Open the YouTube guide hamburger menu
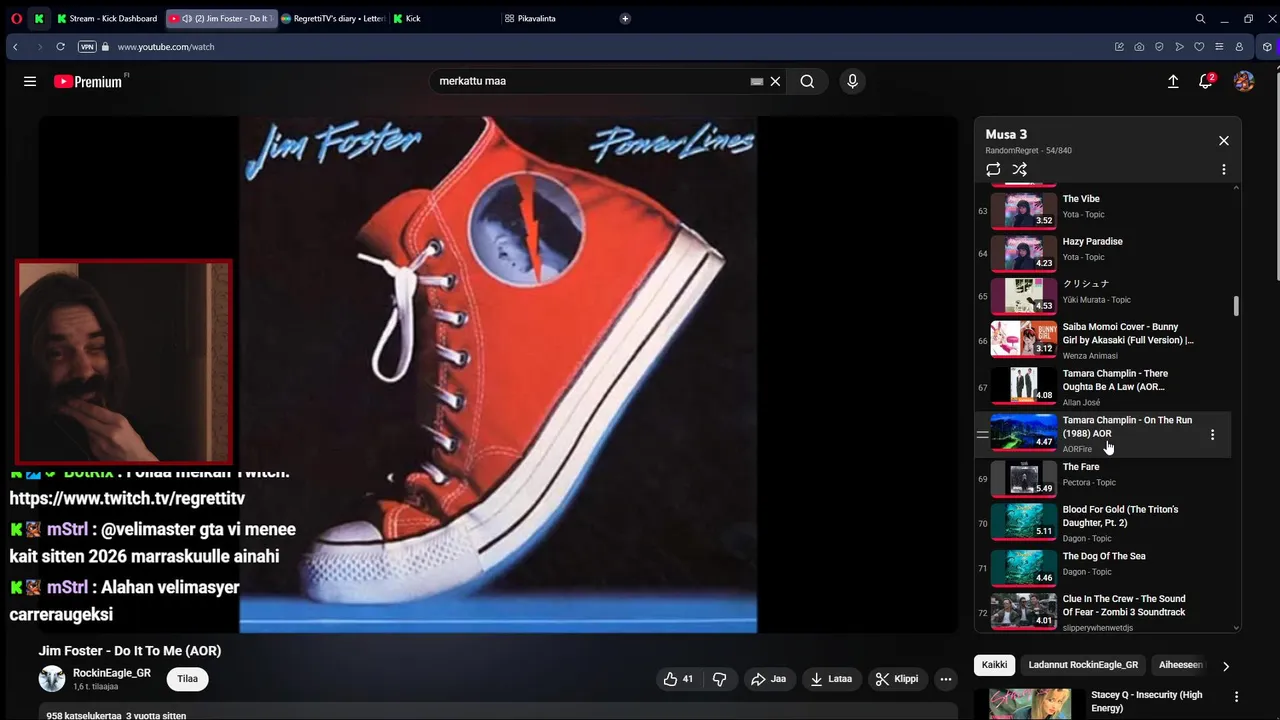1280x720 pixels. [x=30, y=82]
